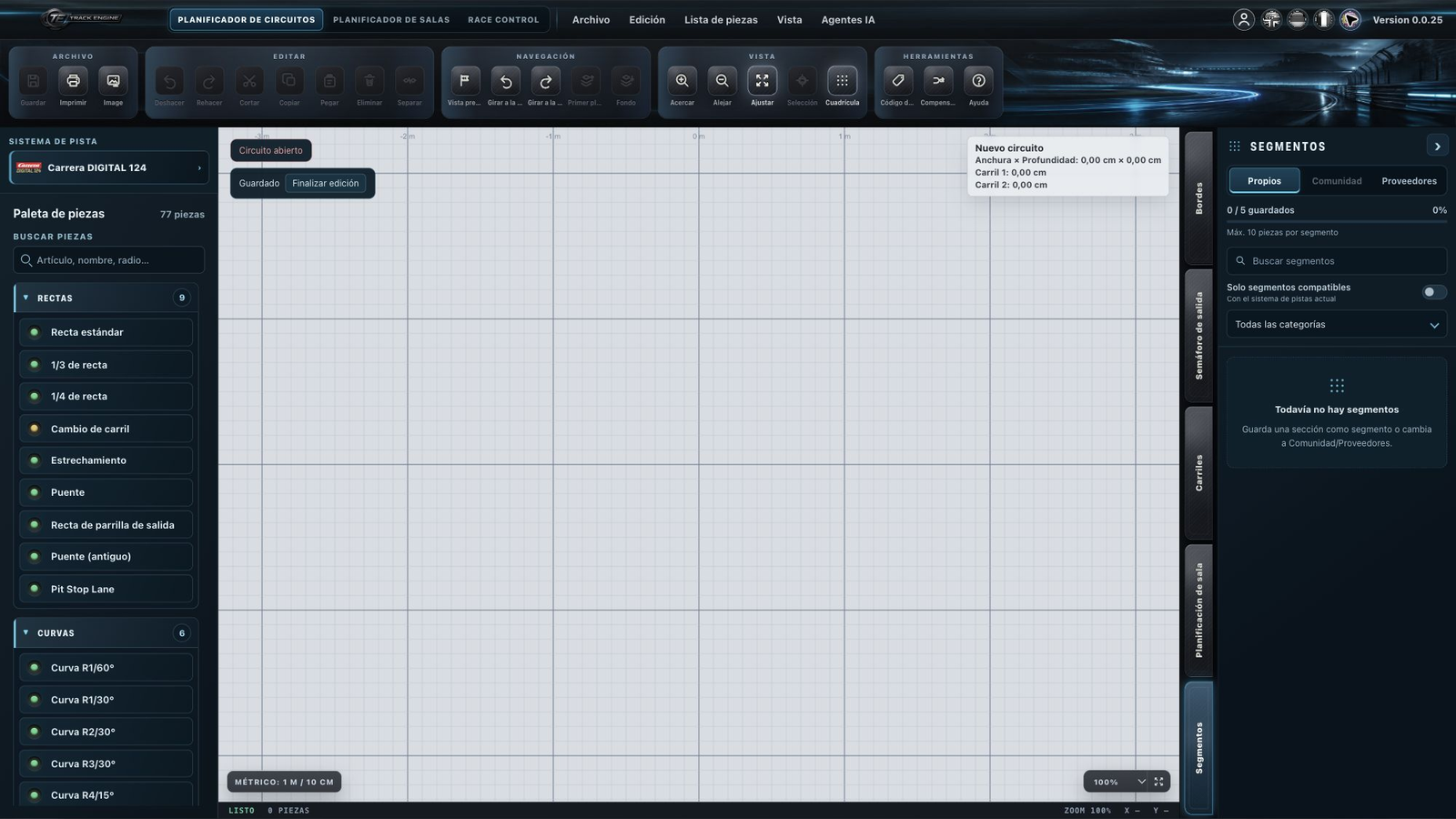The image size is (1456, 819).
Task: Zoom out with the Alejar icon
Action: click(x=722, y=81)
